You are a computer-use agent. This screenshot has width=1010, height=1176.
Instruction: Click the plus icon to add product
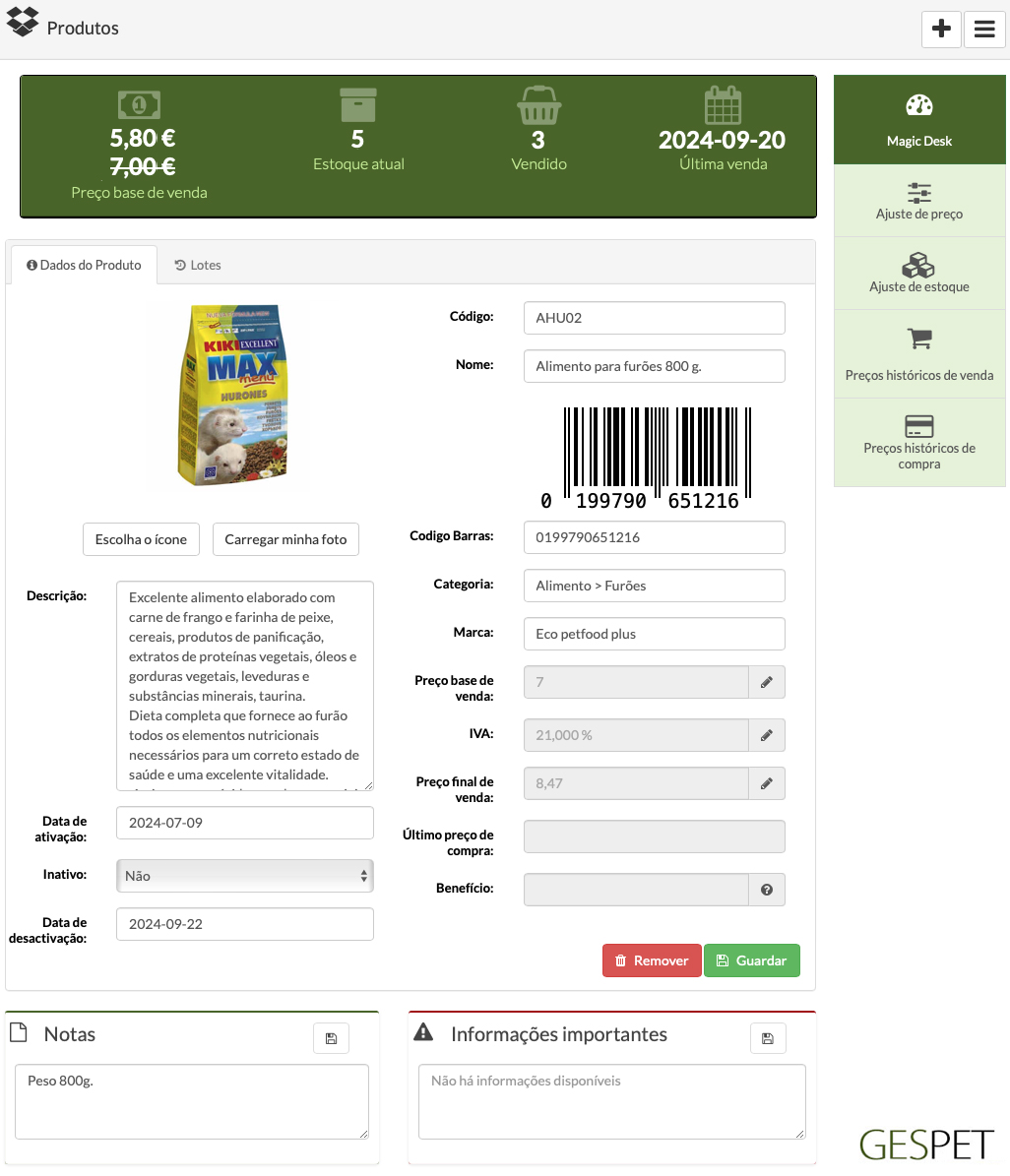[941, 29]
